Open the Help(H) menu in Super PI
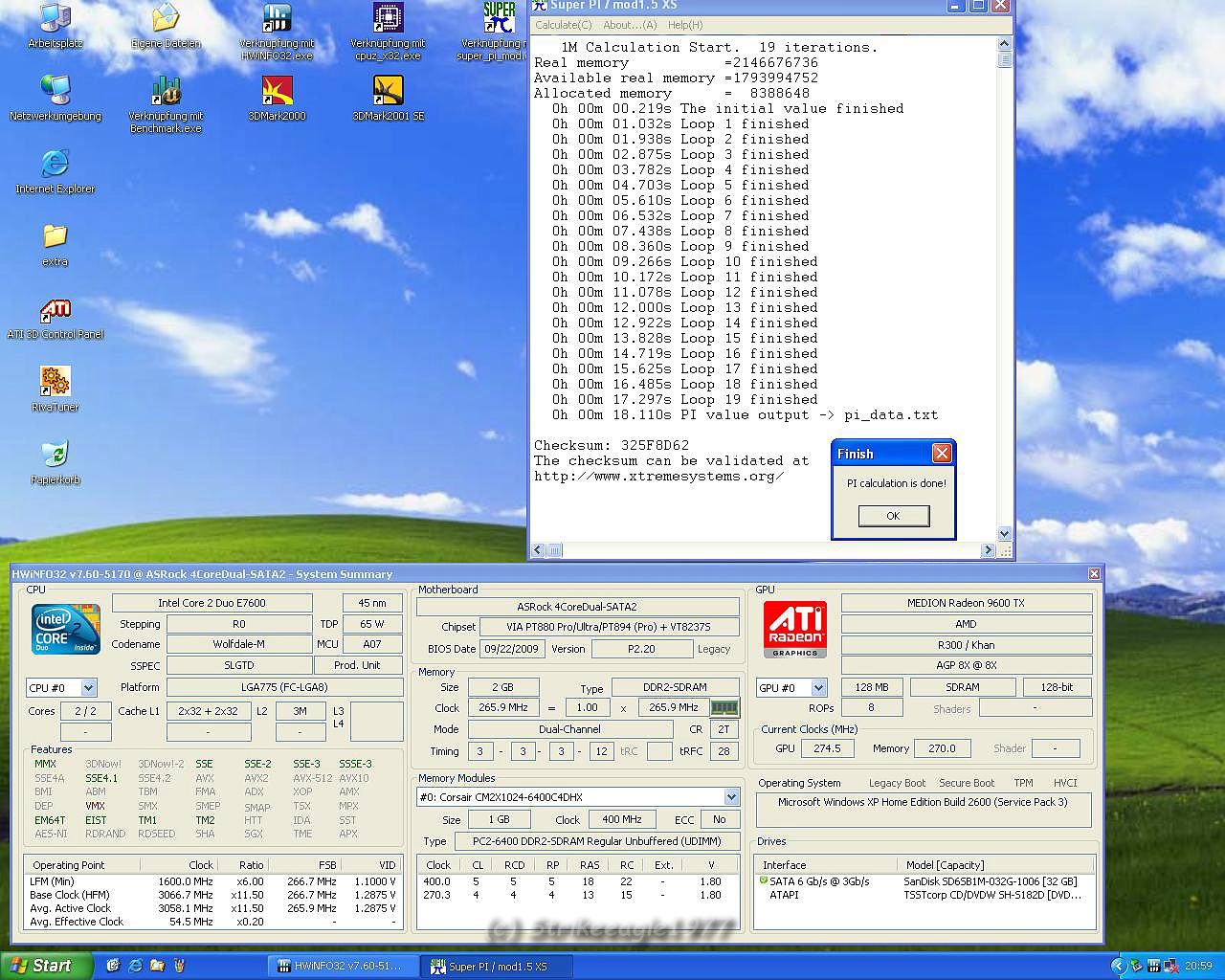This screenshot has width=1225, height=980. pyautogui.click(x=685, y=25)
